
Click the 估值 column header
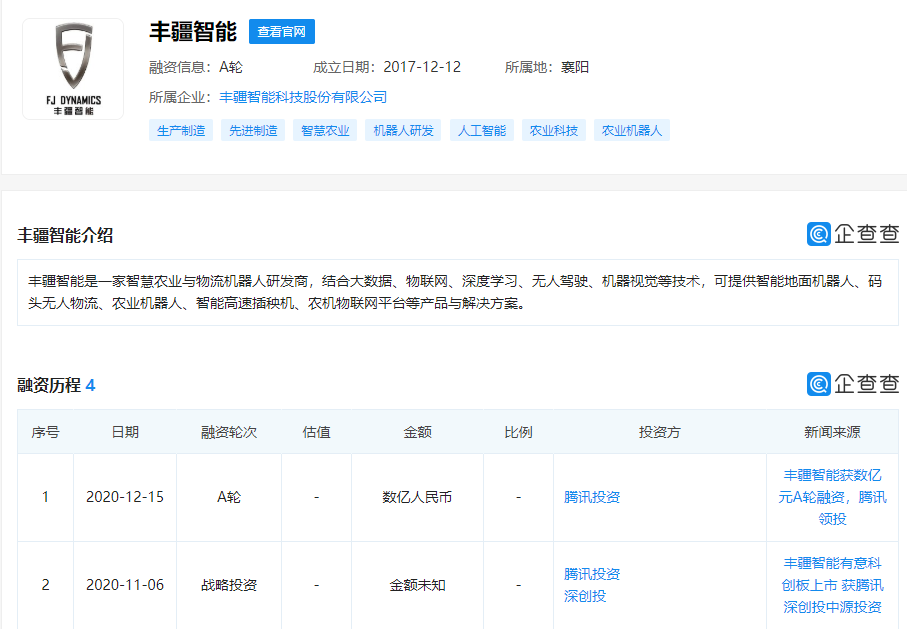point(316,432)
